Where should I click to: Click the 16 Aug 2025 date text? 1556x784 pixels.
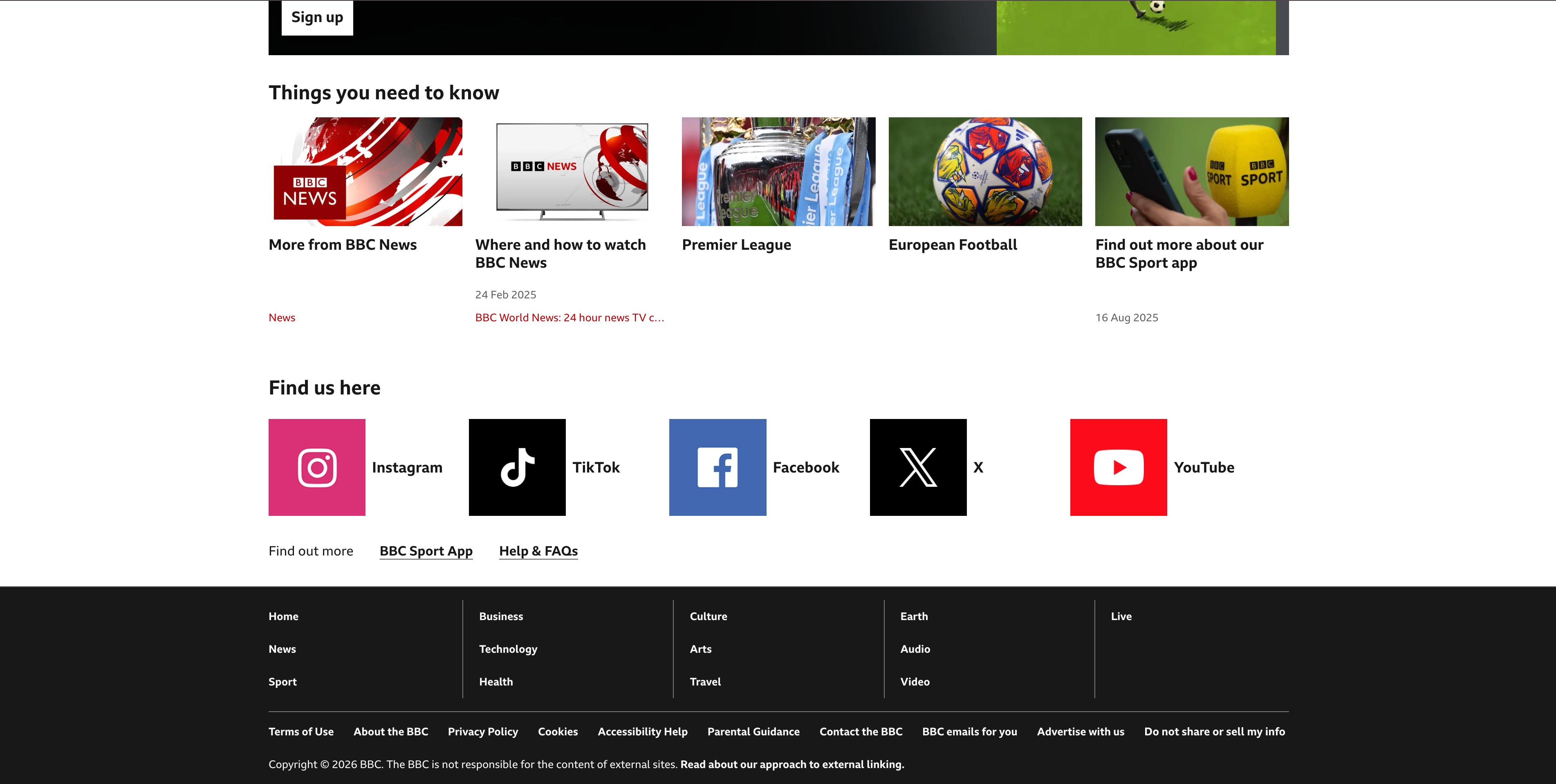[1127, 318]
